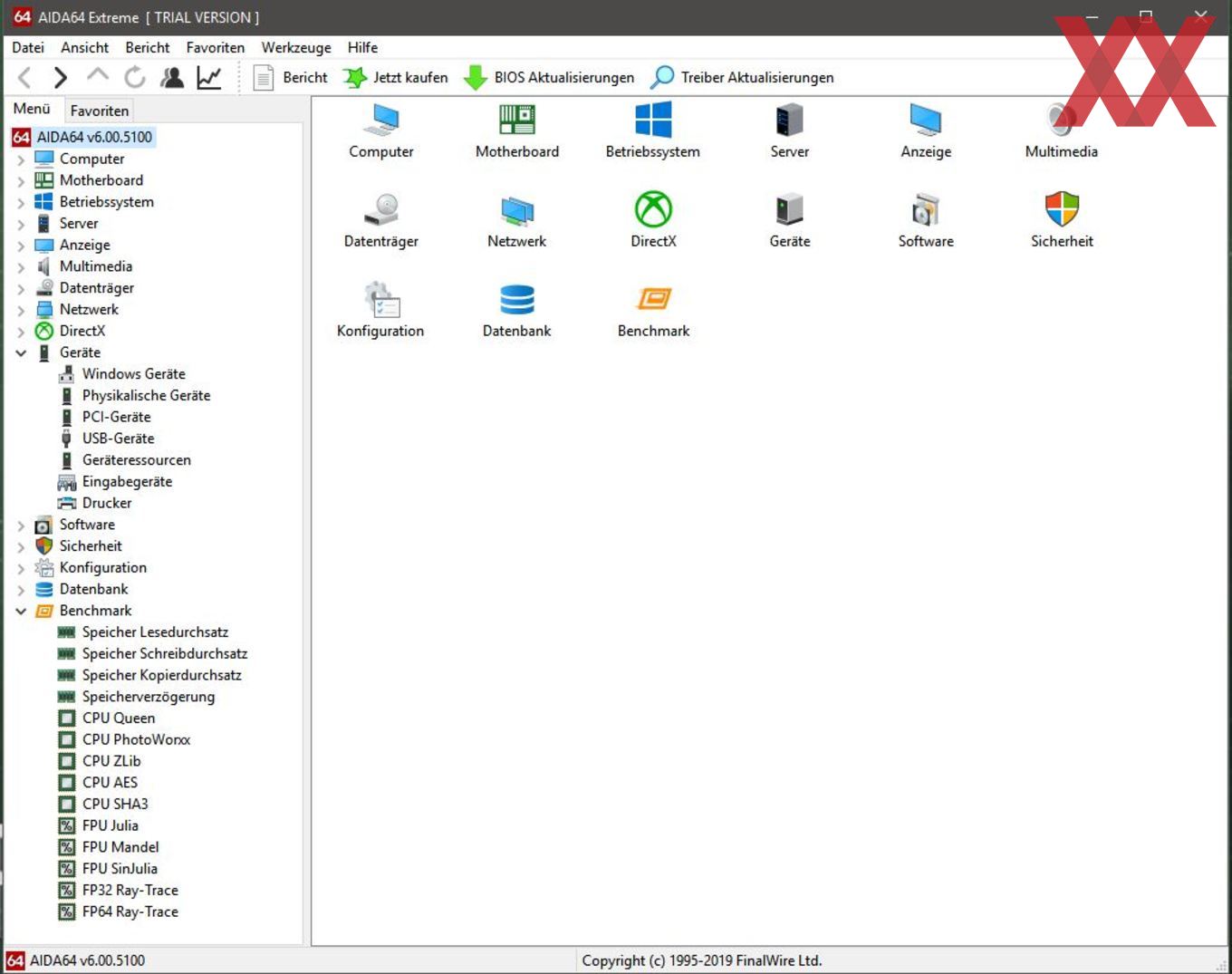1232x974 pixels.
Task: Expand the Motherboard tree node
Action: [21, 181]
